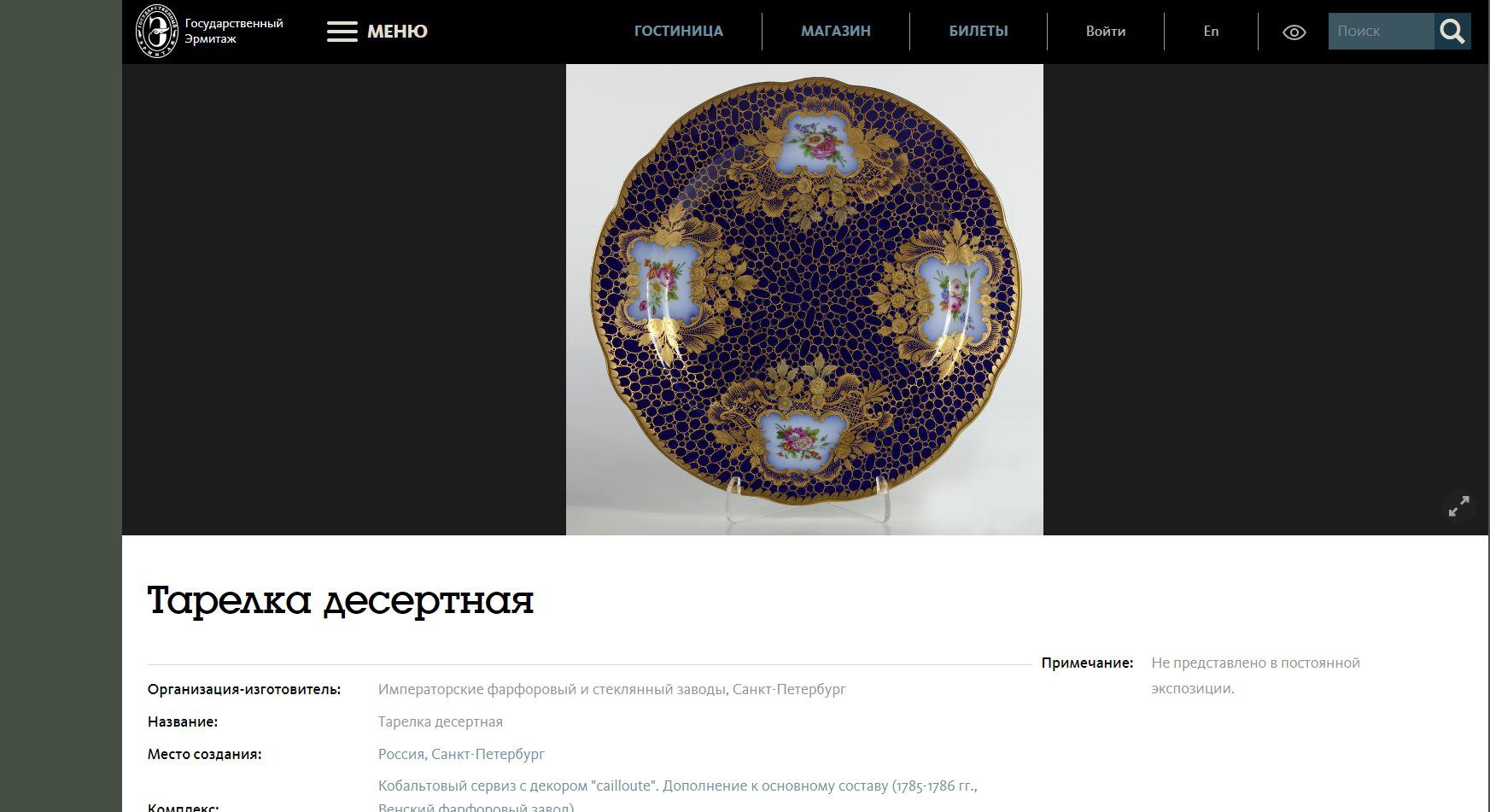The width and height of the screenshot is (1490, 812).
Task: Open the Россия, Санкт-Петербург place link
Action: tap(461, 754)
